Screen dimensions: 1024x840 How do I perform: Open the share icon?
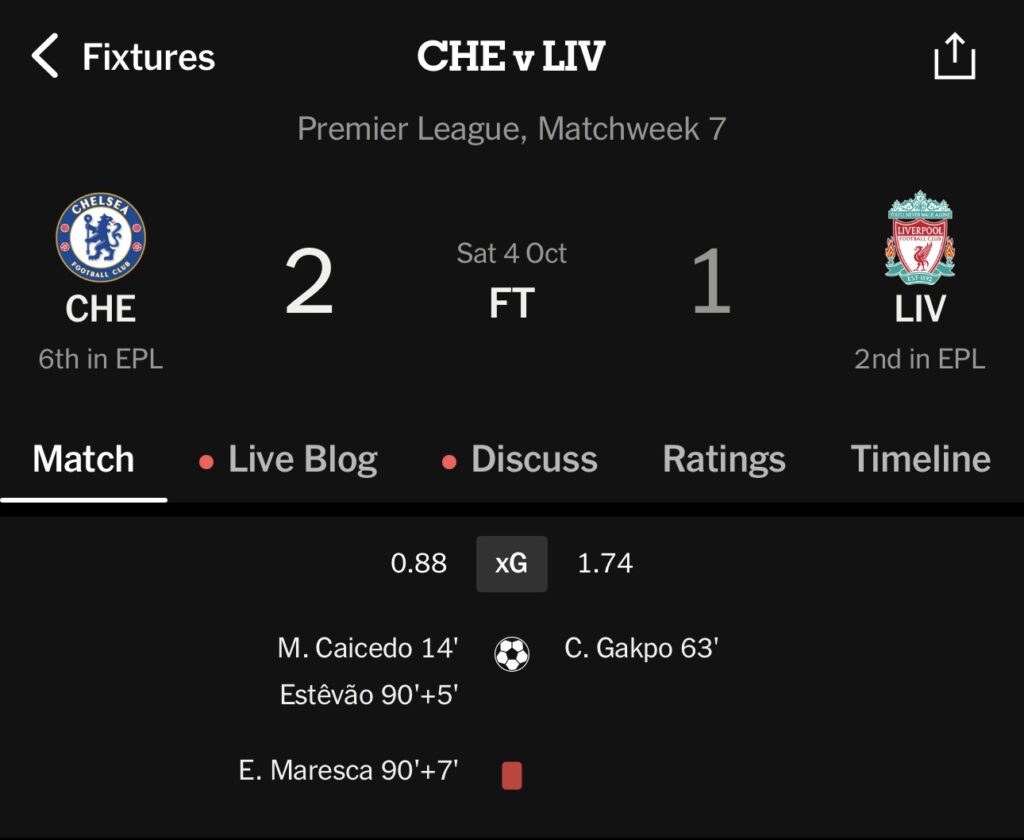coord(954,56)
